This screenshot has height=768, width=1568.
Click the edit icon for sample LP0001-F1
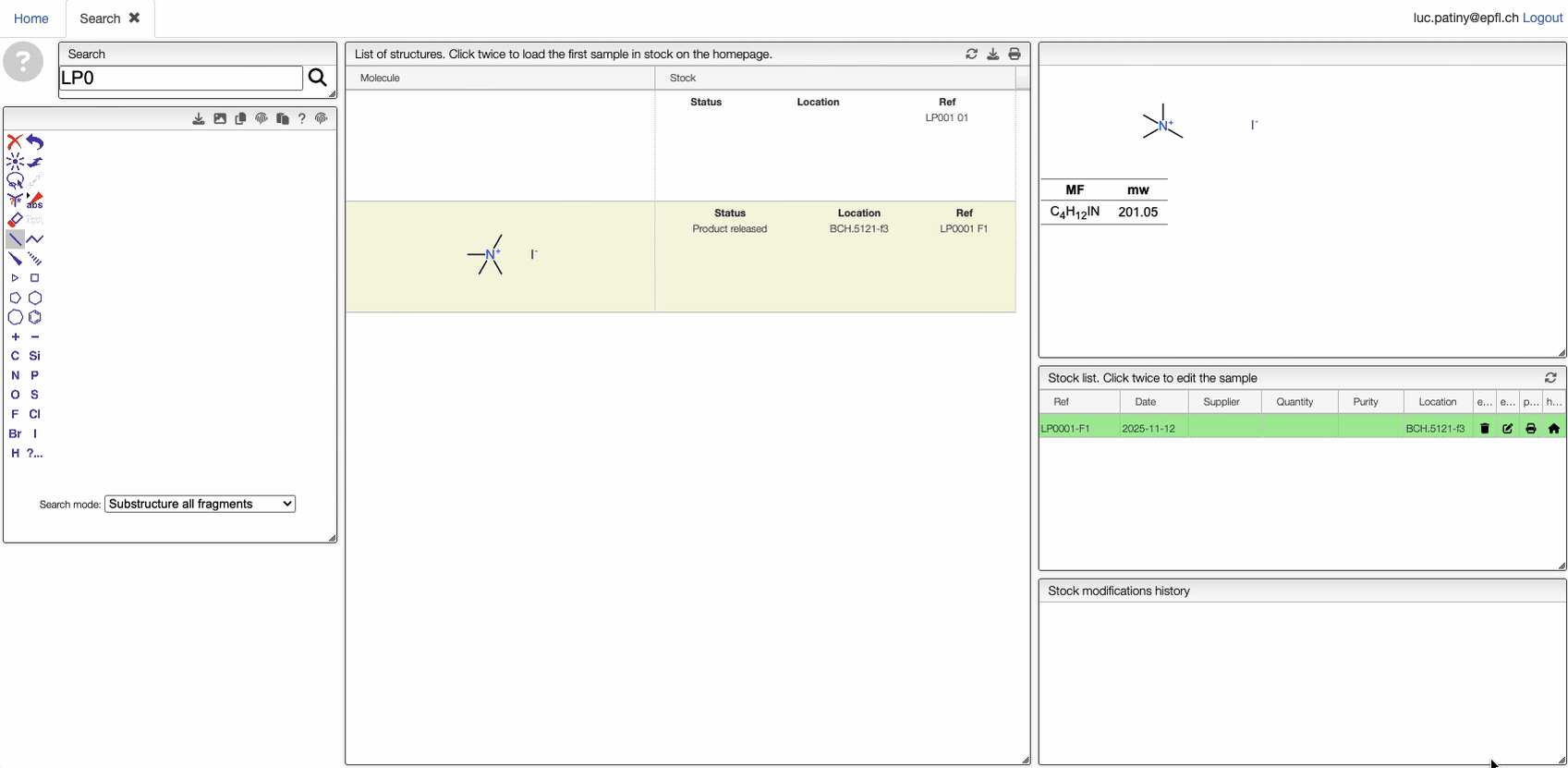pyautogui.click(x=1508, y=428)
